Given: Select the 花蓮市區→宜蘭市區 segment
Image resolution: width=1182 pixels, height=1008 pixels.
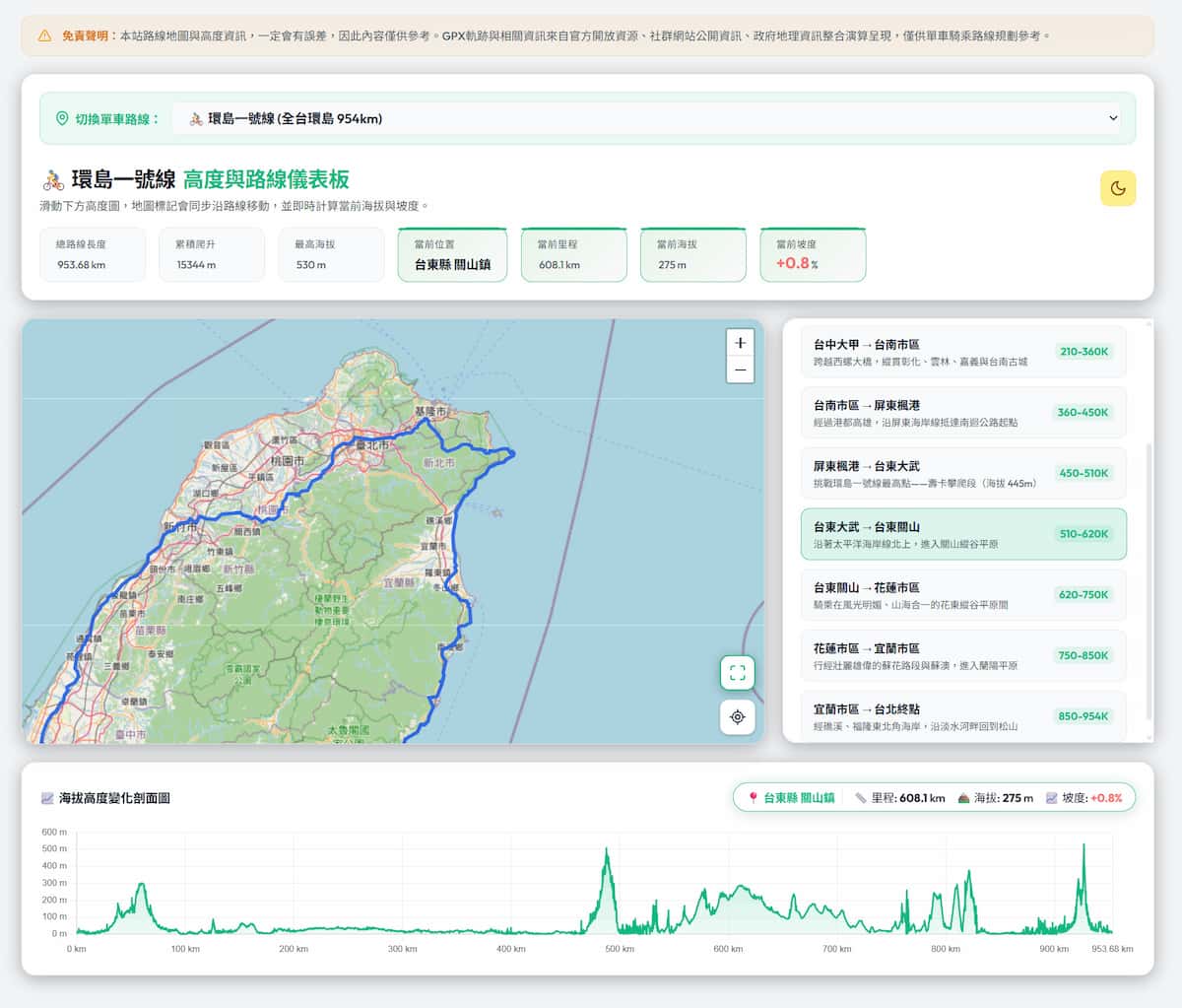Looking at the screenshot, I should point(963,655).
